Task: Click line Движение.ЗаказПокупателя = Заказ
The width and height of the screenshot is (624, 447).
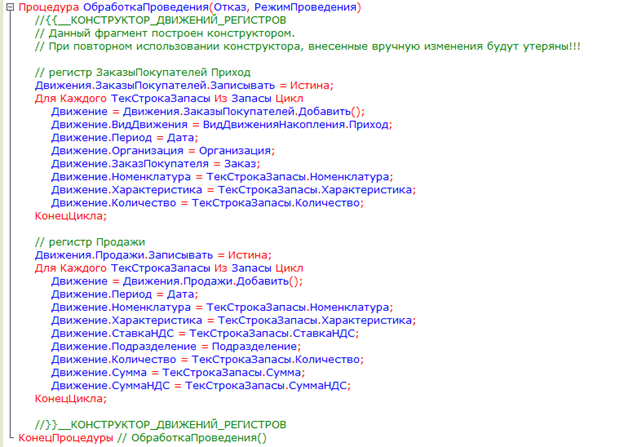Action: 156,164
